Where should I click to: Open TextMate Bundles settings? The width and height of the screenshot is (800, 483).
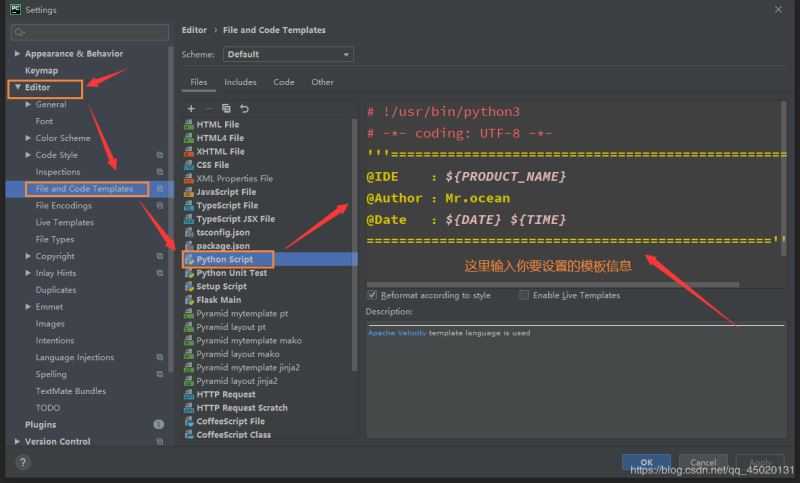point(71,391)
